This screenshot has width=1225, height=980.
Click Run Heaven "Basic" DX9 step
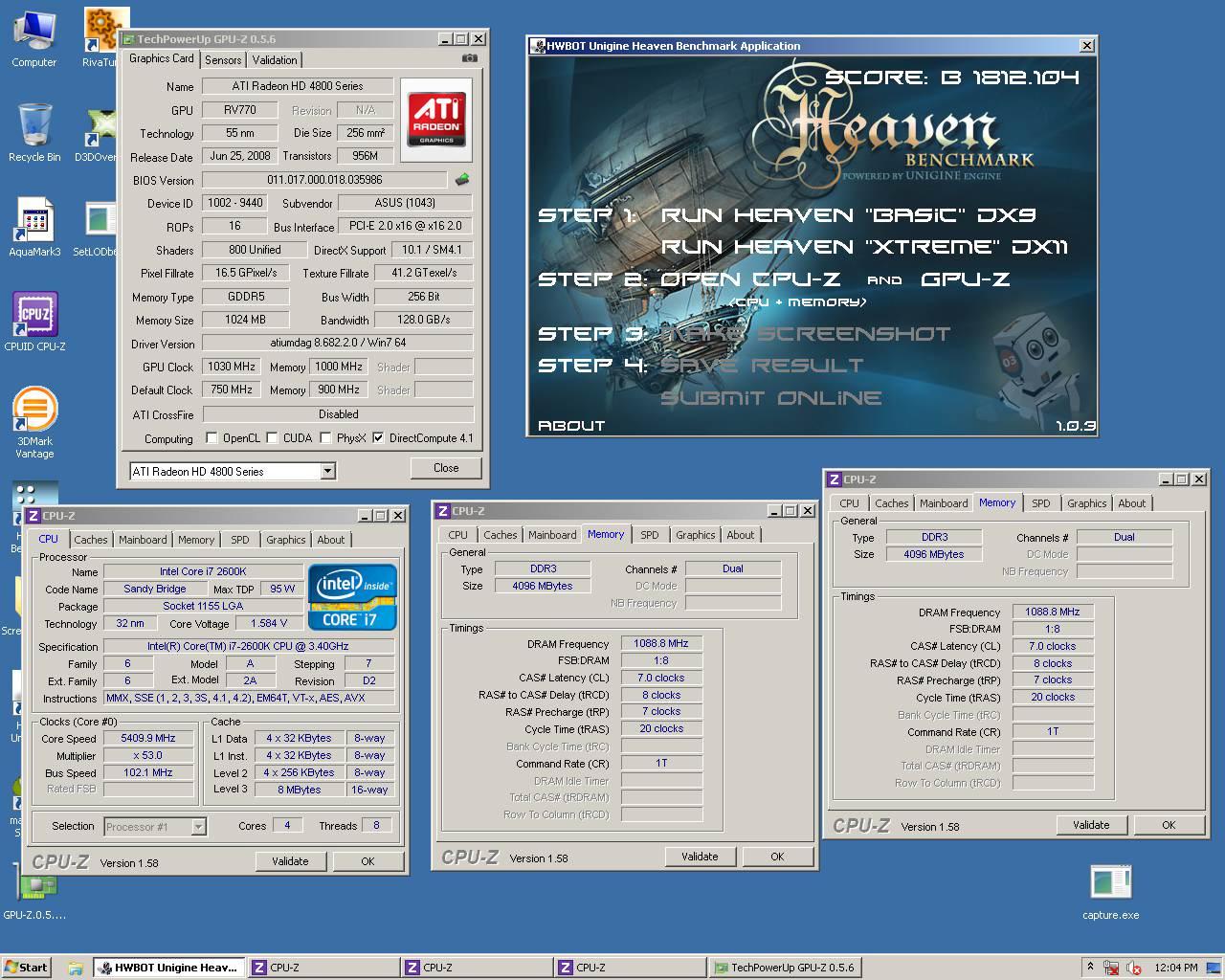coord(848,215)
